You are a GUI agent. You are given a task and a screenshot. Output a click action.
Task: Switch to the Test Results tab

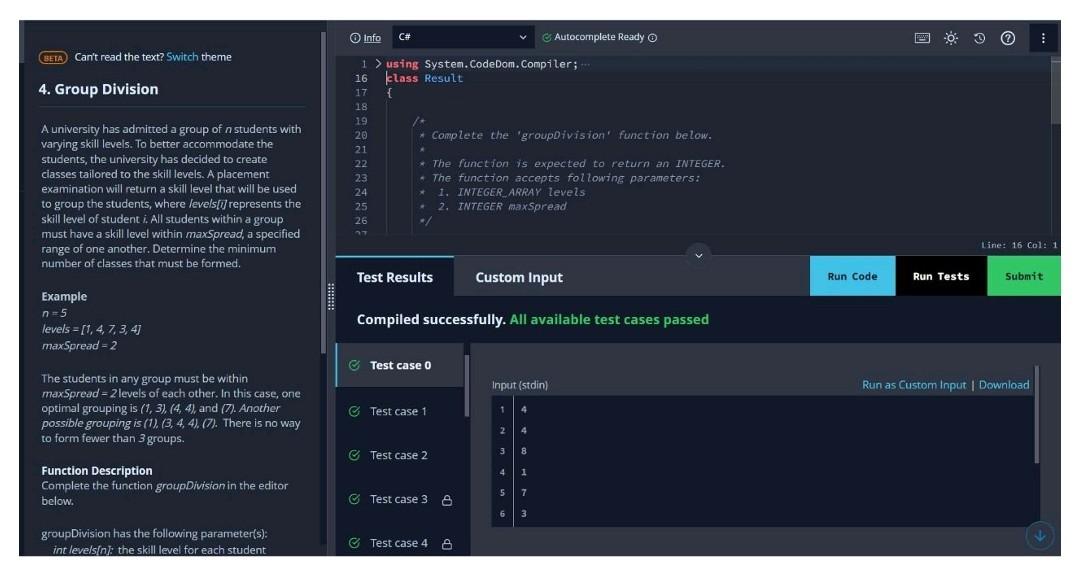[395, 277]
